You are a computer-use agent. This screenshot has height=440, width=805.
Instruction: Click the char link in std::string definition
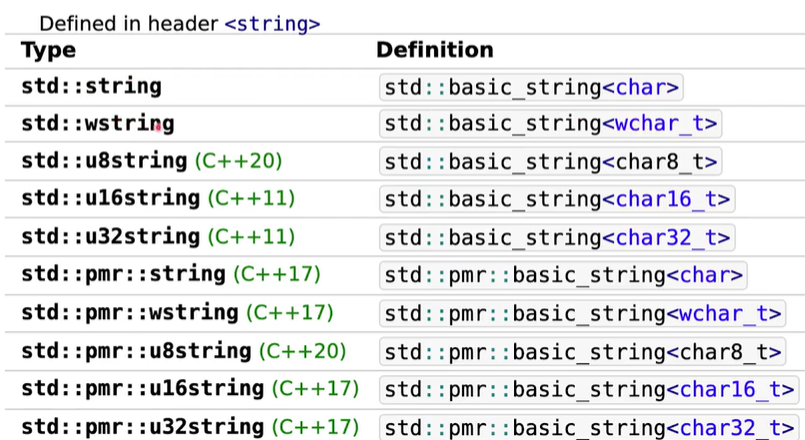tap(642, 87)
